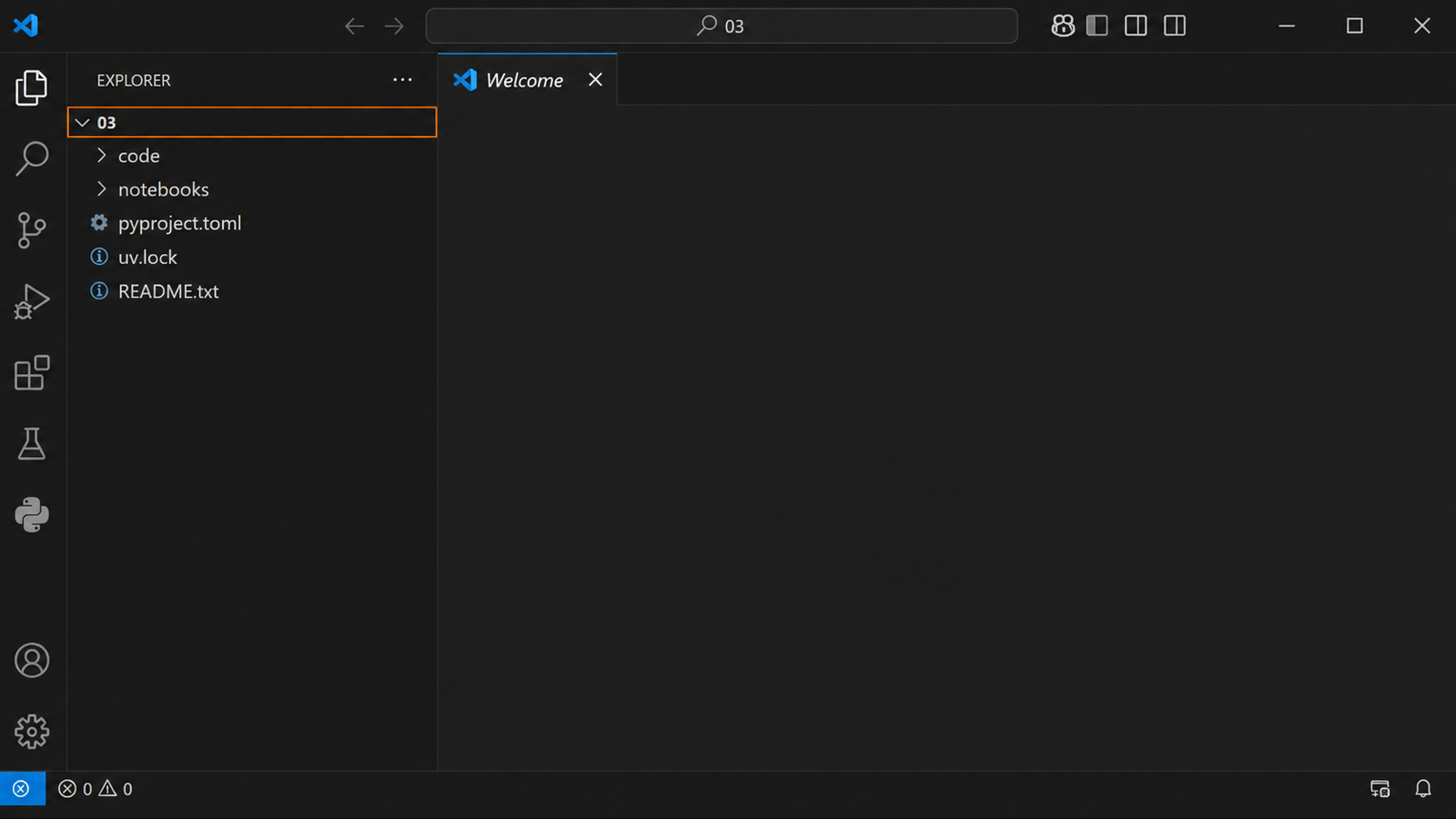Toggle the primary side bar visibility
The width and height of the screenshot is (1456, 819).
(1097, 25)
